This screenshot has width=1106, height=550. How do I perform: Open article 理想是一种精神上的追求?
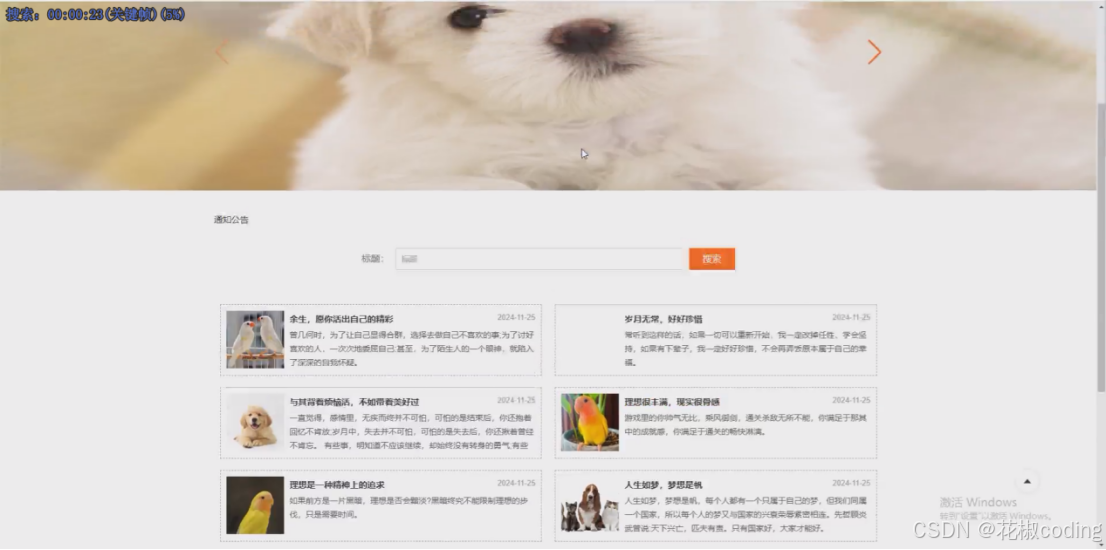click(337, 485)
